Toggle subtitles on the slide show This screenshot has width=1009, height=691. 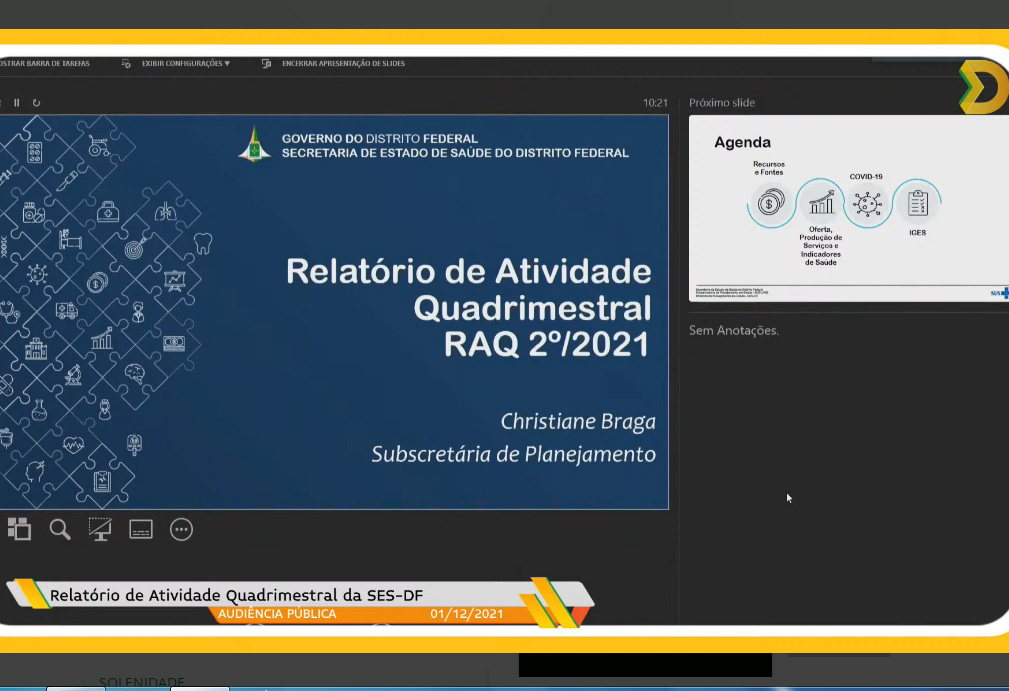pos(140,530)
